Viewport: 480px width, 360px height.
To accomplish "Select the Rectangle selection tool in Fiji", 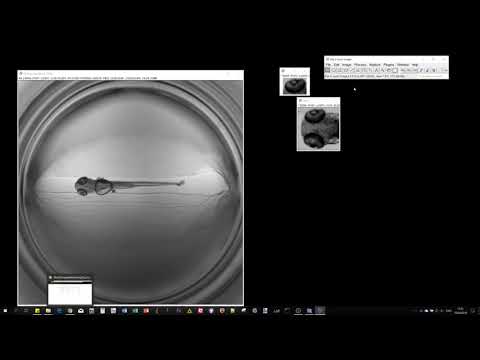I will click(x=328, y=70).
